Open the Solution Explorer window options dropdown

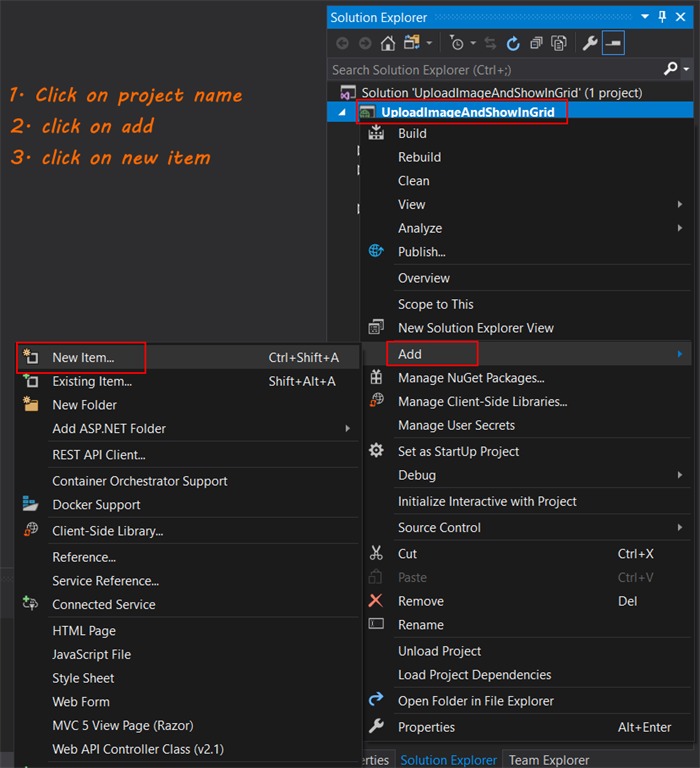(x=644, y=17)
